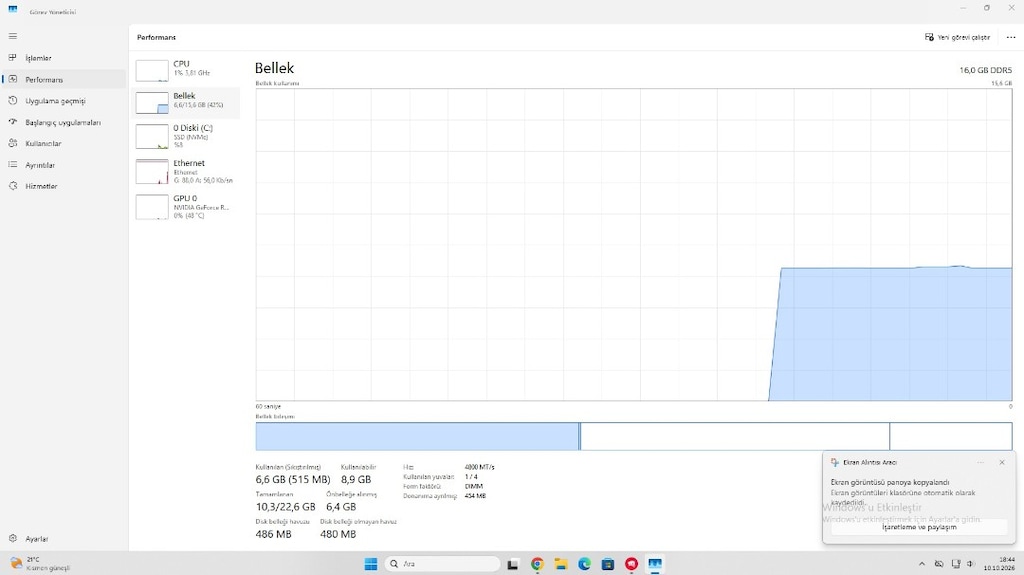Select the Performans page in sidebar
Viewport: 1024px width, 575px height.
(63, 80)
